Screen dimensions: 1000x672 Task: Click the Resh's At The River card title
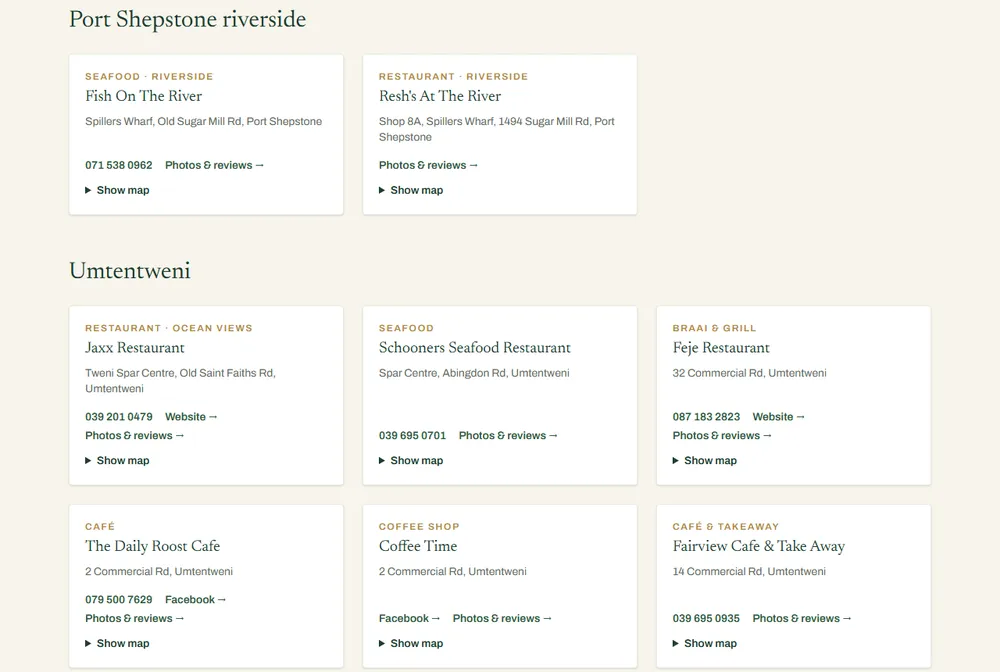[x=440, y=96]
